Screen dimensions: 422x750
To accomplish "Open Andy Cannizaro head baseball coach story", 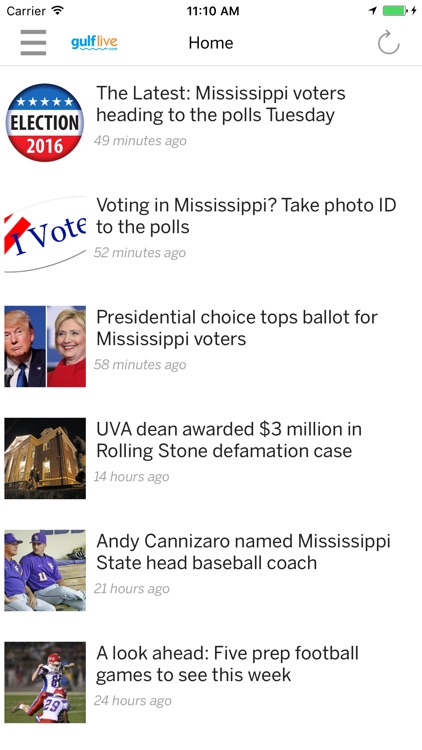I will tap(243, 551).
